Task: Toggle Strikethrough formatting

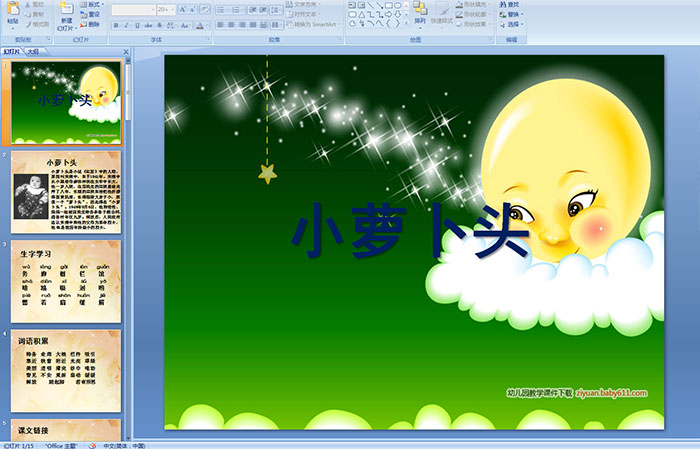Action: [x=148, y=25]
